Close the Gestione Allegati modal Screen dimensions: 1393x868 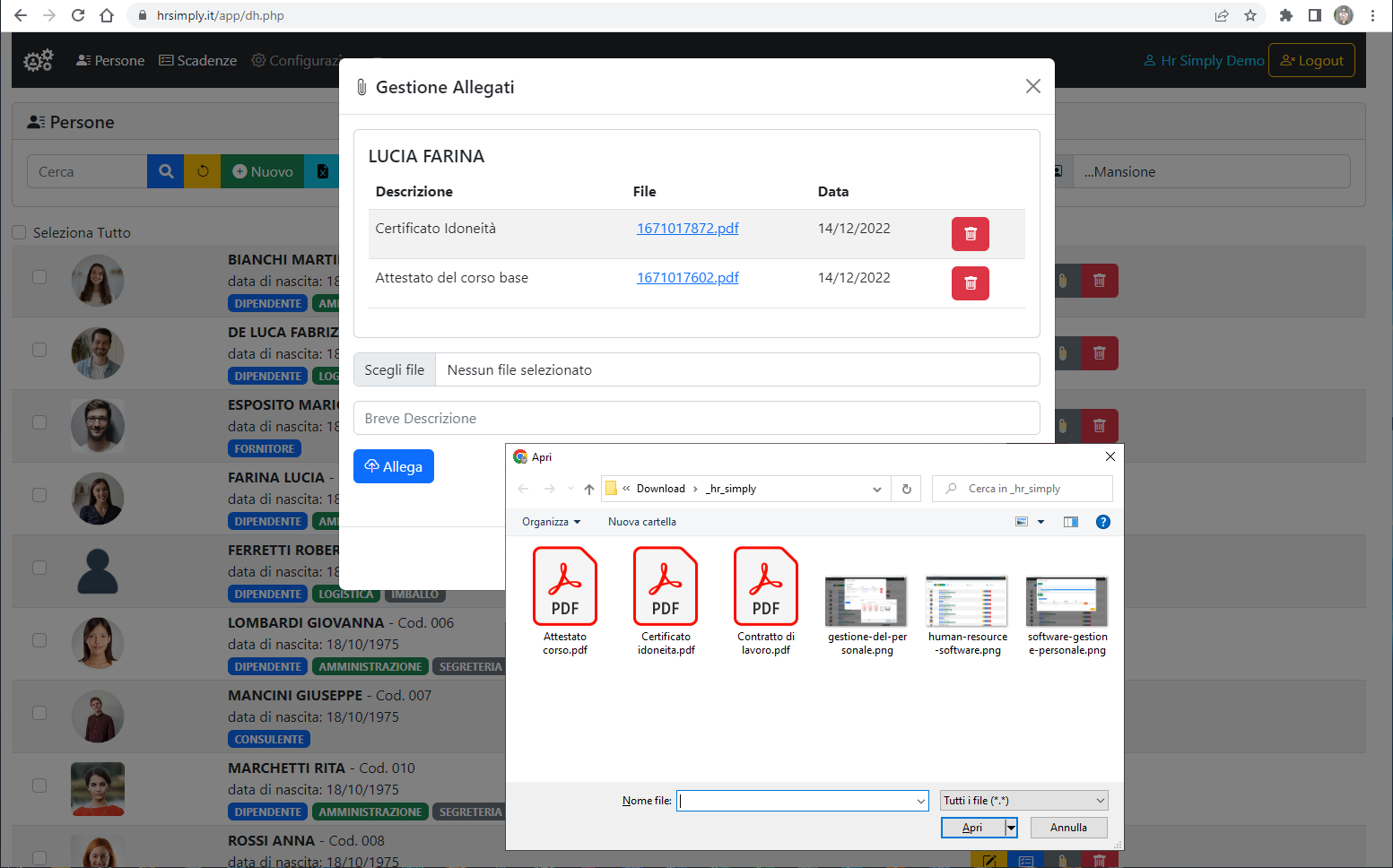[1033, 86]
